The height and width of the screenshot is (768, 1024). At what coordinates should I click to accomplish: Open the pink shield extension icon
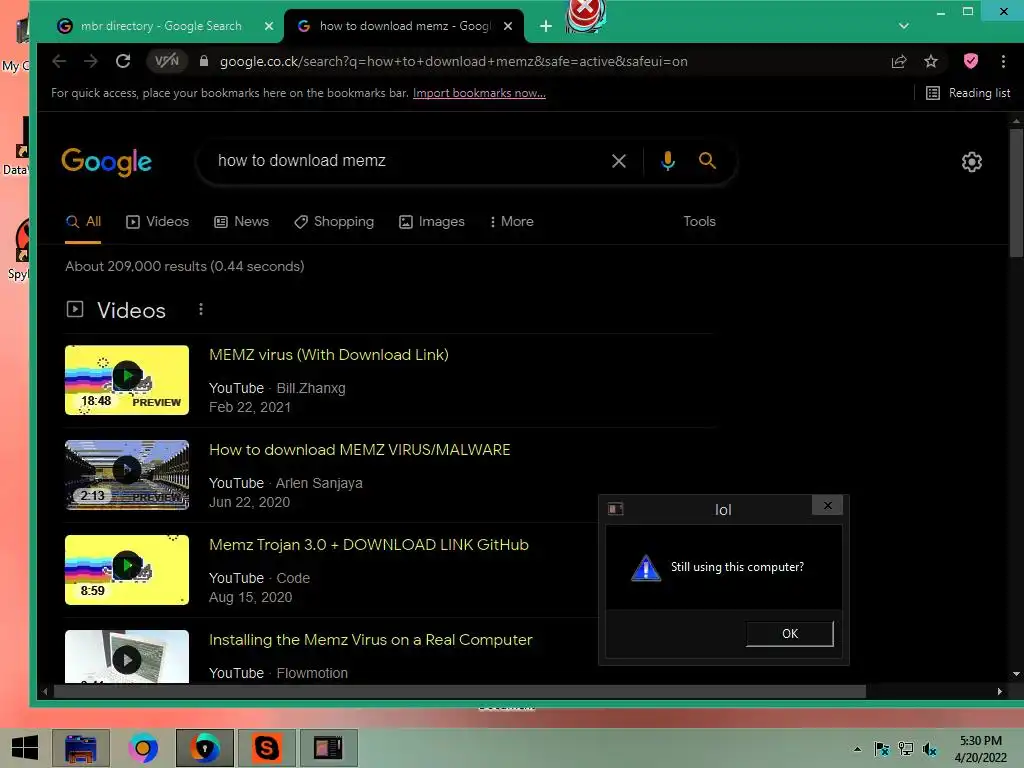tap(971, 61)
